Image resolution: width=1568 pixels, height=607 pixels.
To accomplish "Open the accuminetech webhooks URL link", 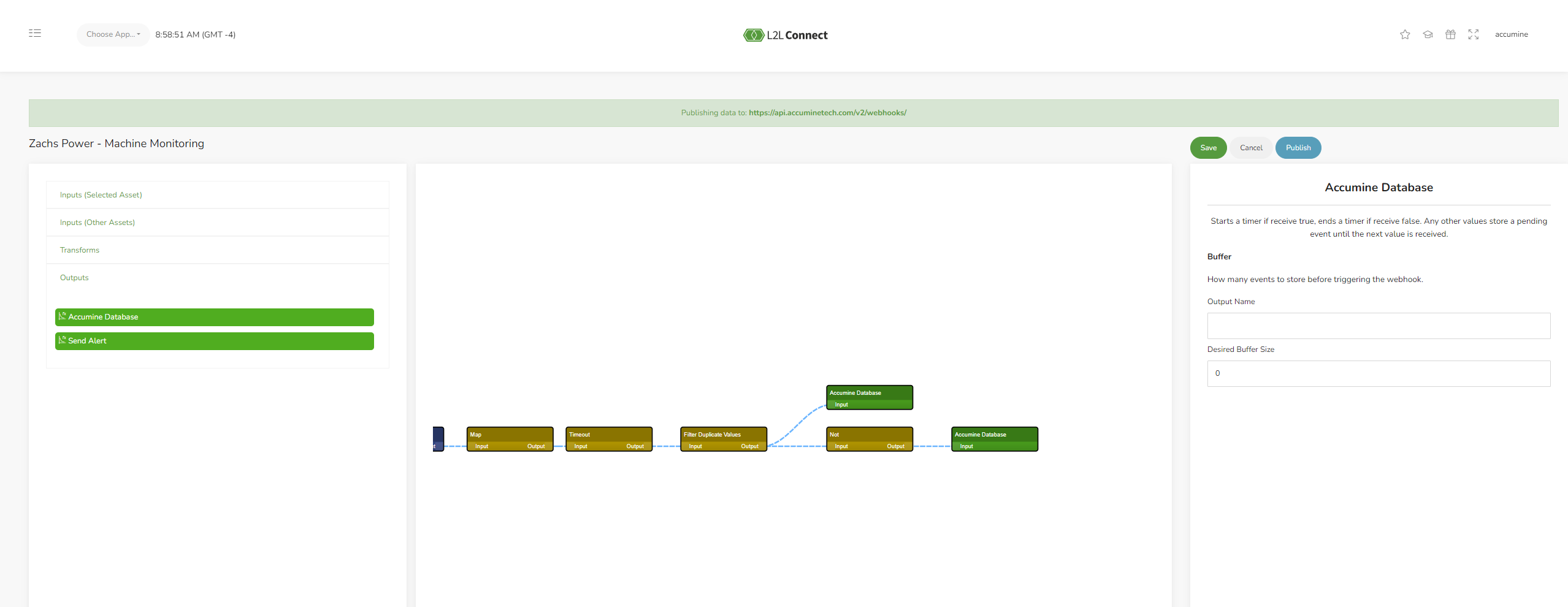I will (x=827, y=113).
